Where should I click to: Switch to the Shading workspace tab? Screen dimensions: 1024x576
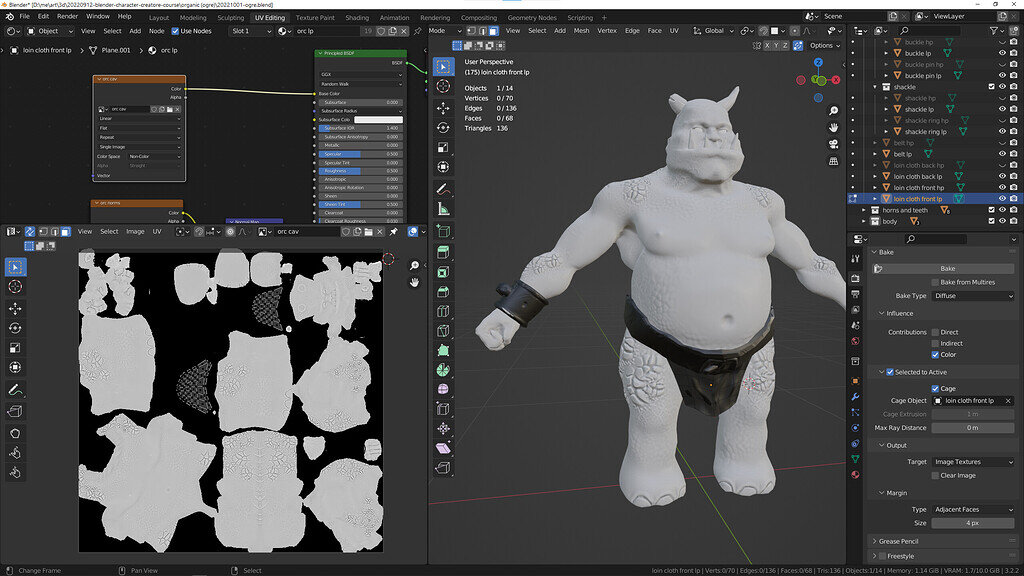(359, 15)
